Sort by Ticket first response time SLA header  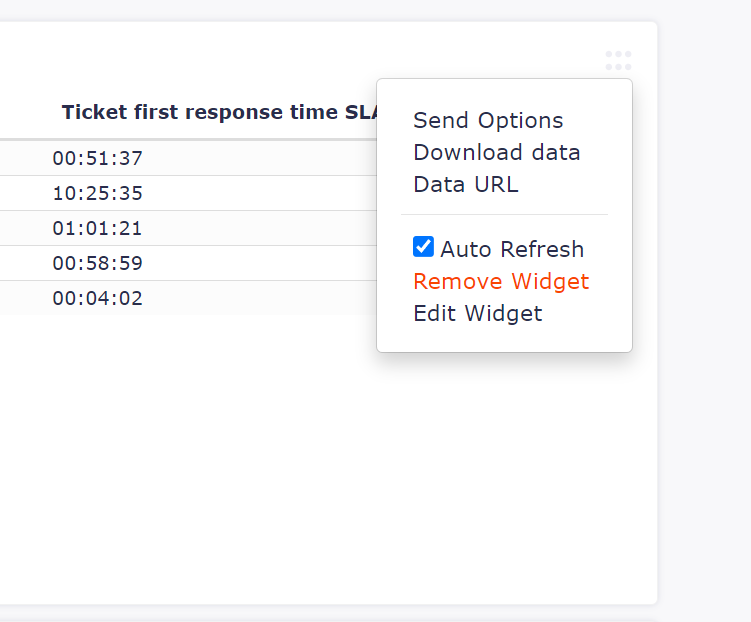click(x=220, y=112)
